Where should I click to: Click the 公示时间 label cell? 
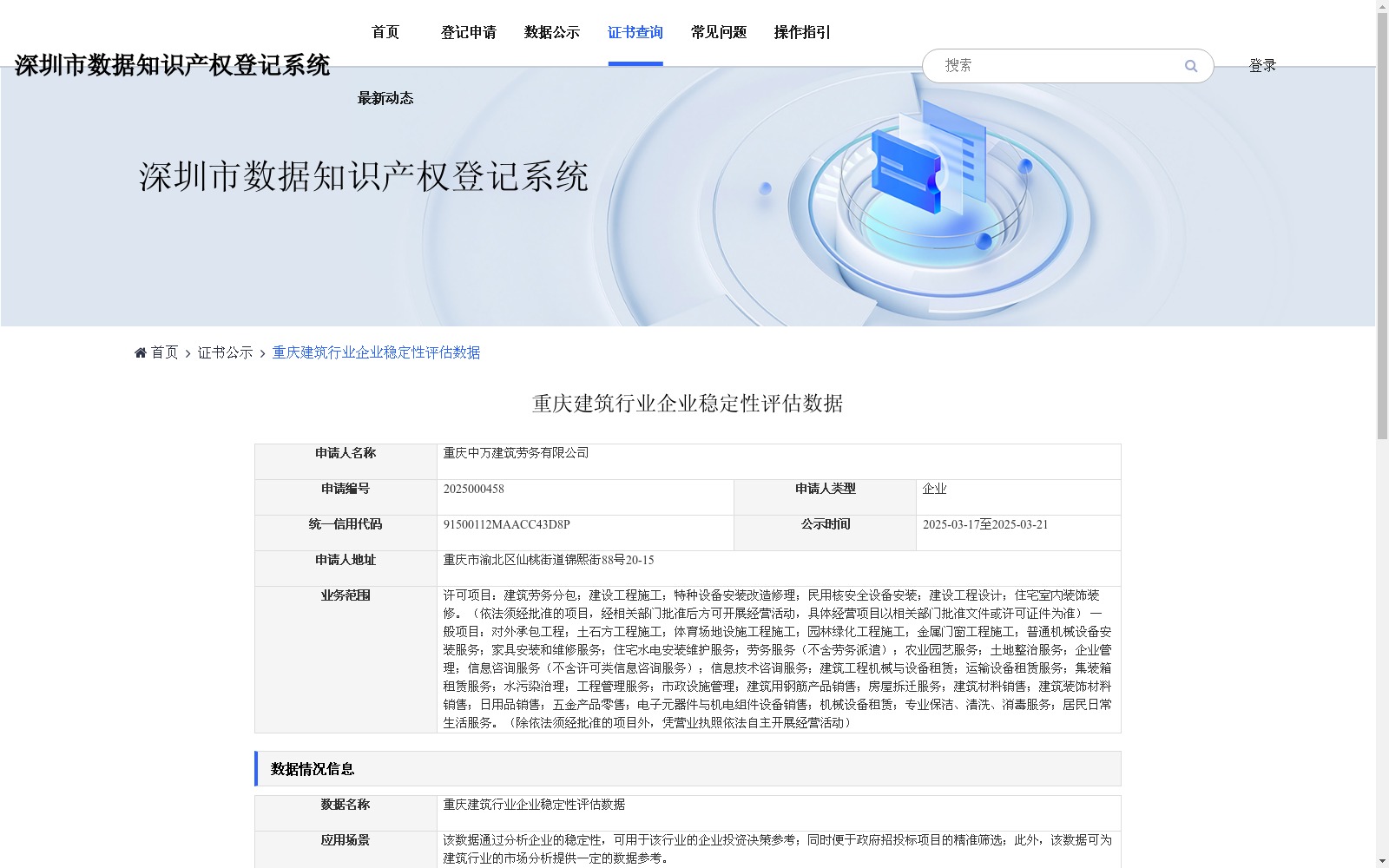click(x=826, y=533)
